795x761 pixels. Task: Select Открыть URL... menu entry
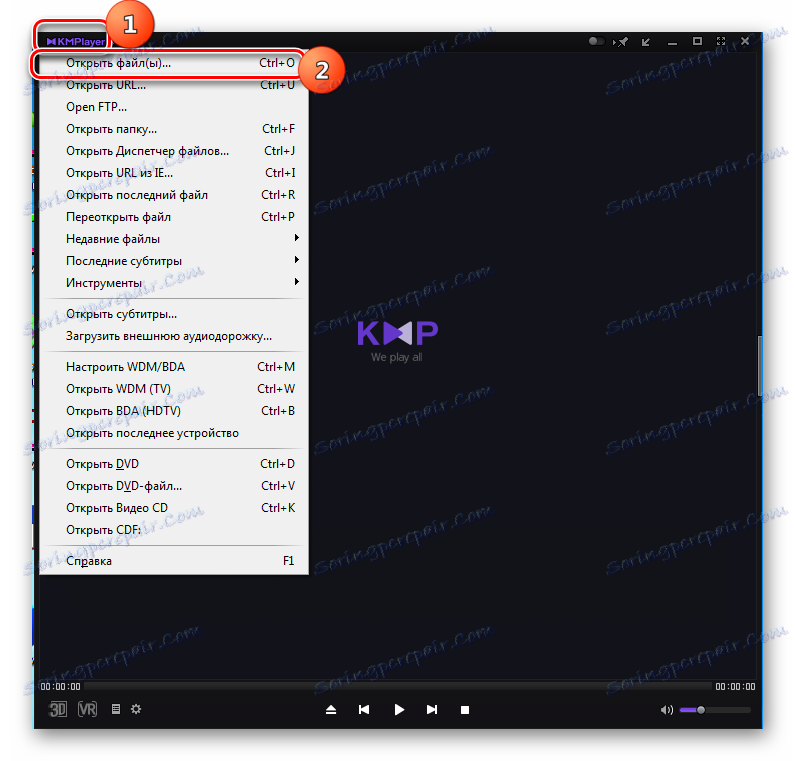coord(174,85)
